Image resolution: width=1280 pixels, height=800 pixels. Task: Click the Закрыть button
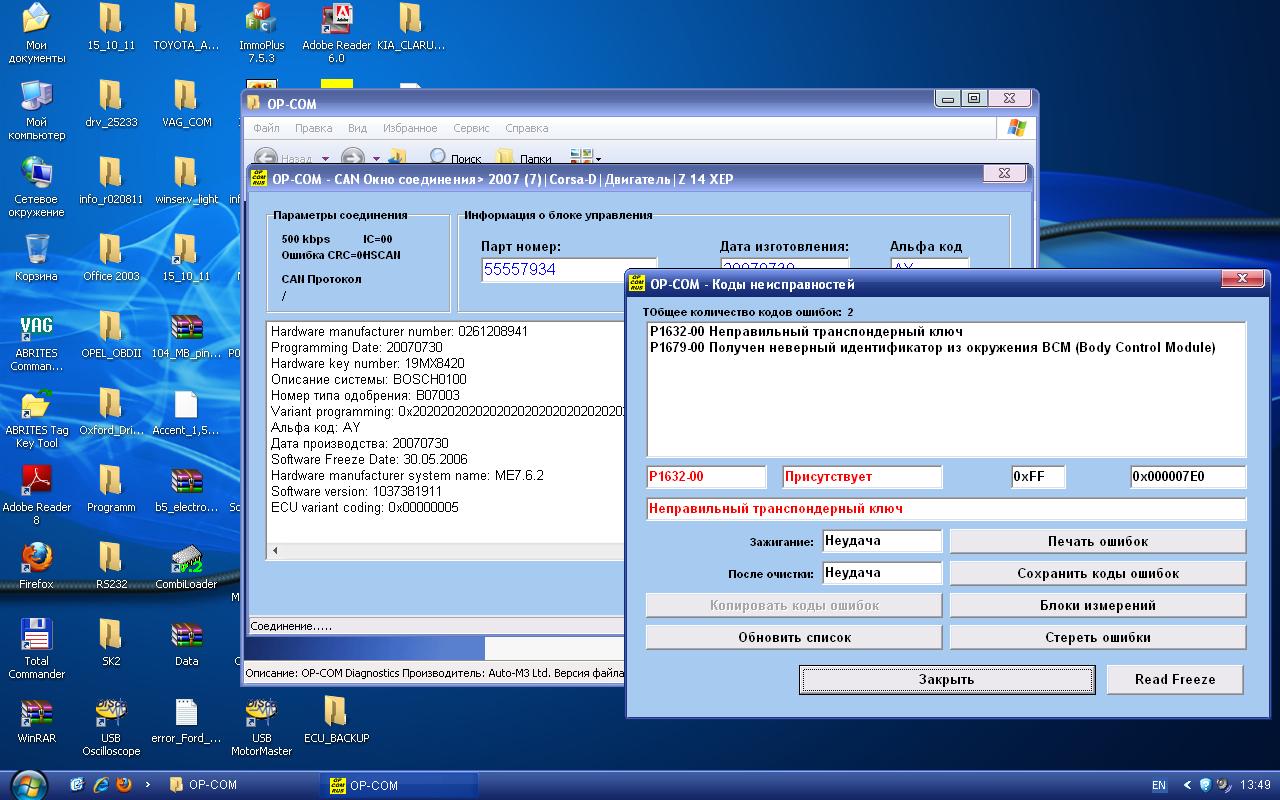946,679
